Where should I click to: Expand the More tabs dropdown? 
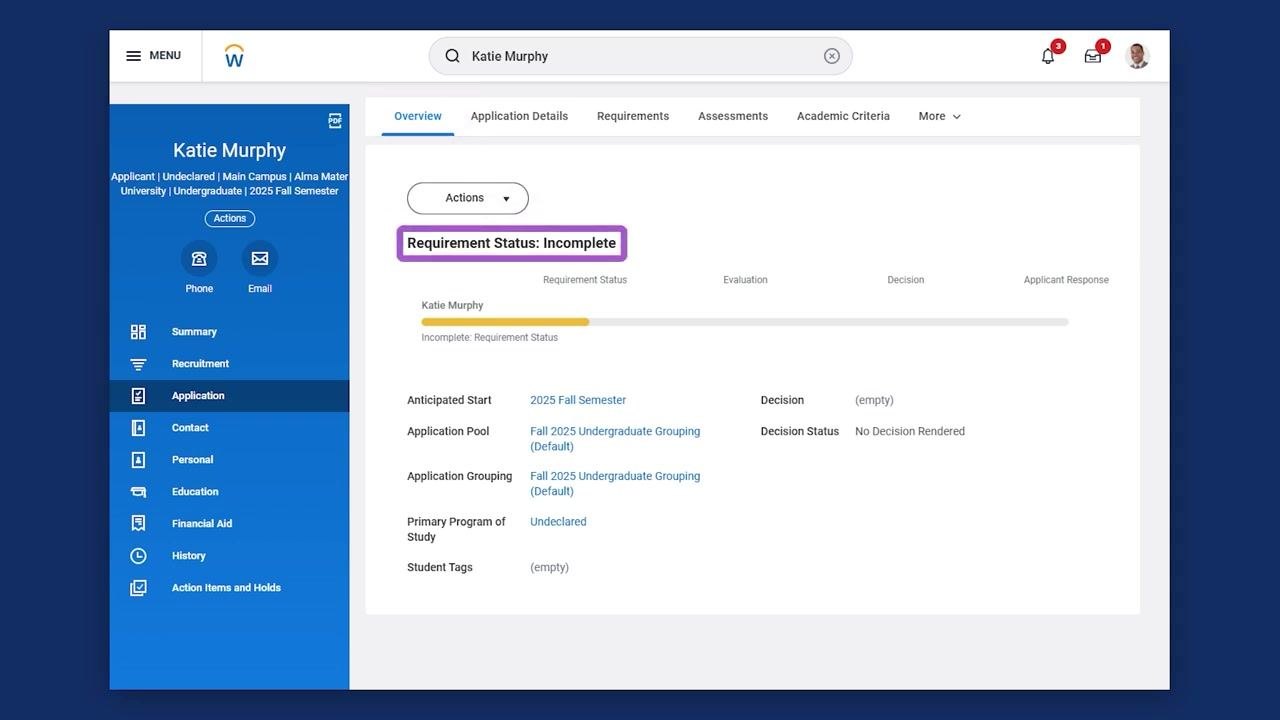[940, 116]
